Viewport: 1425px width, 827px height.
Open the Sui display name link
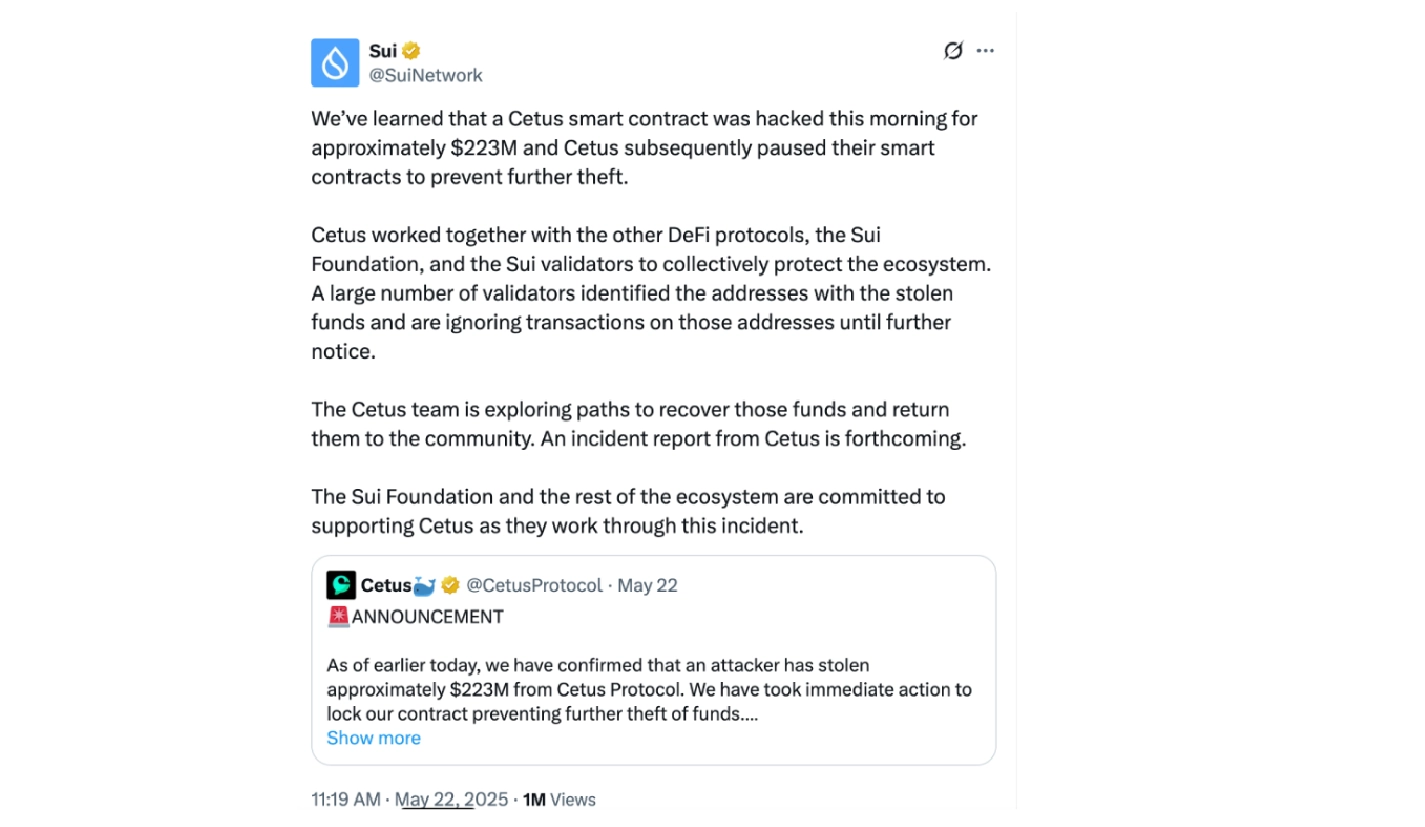[x=383, y=51]
